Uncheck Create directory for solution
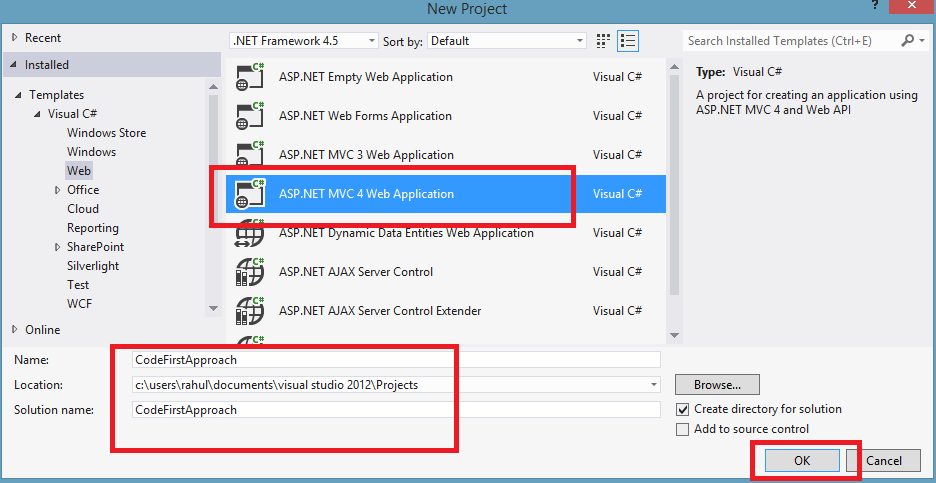This screenshot has height=483, width=936. click(x=683, y=409)
